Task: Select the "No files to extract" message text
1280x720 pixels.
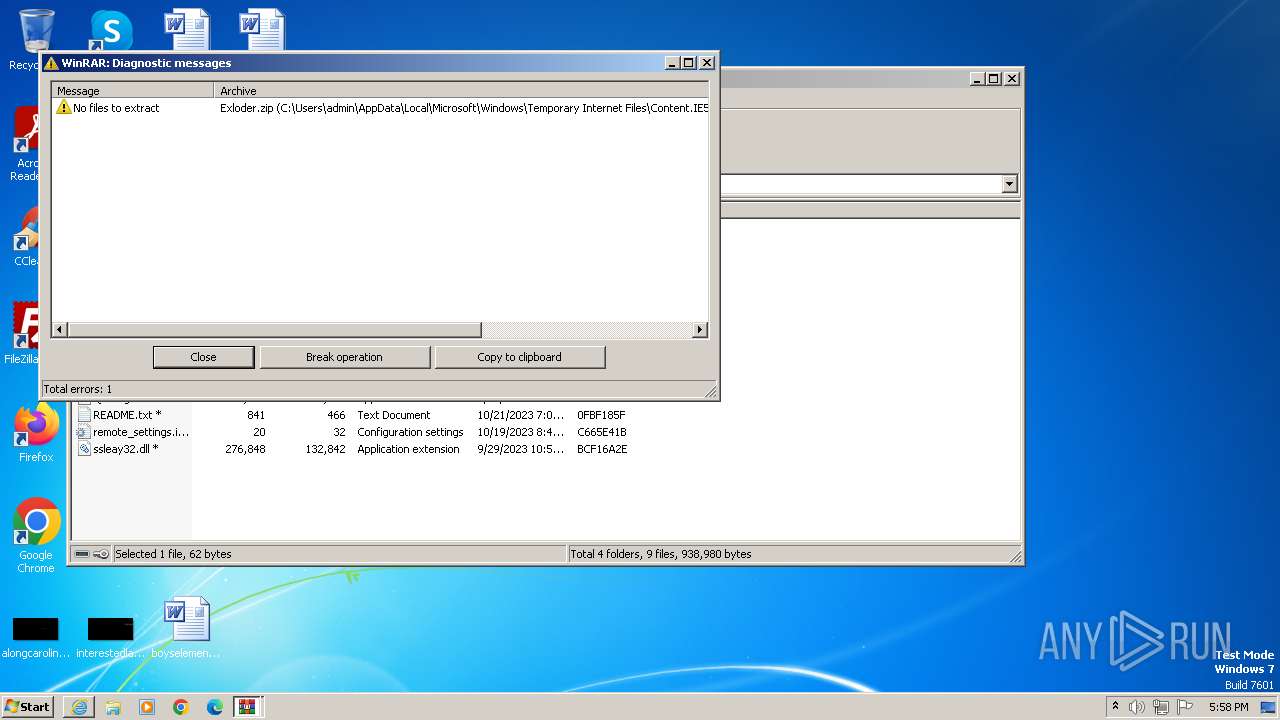Action: click(x=116, y=108)
